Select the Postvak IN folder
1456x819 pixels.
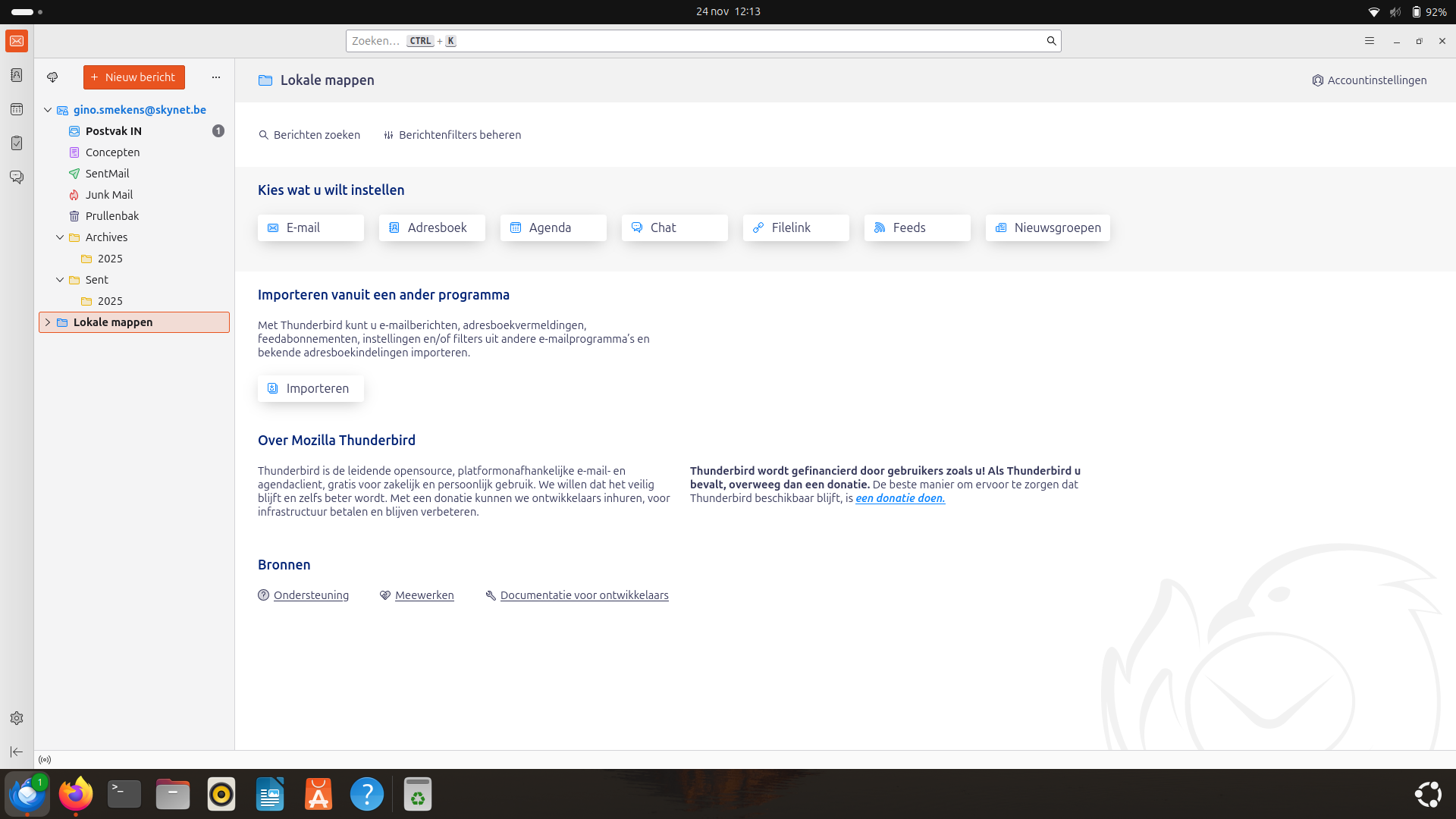[114, 131]
